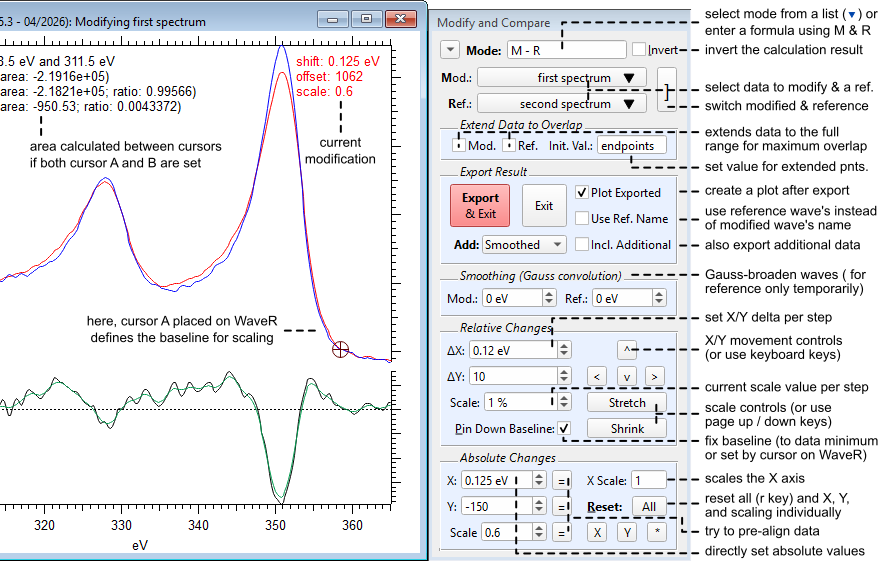Enable the Invert checkbox
Image resolution: width=880 pixels, height=561 pixels.
(639, 49)
